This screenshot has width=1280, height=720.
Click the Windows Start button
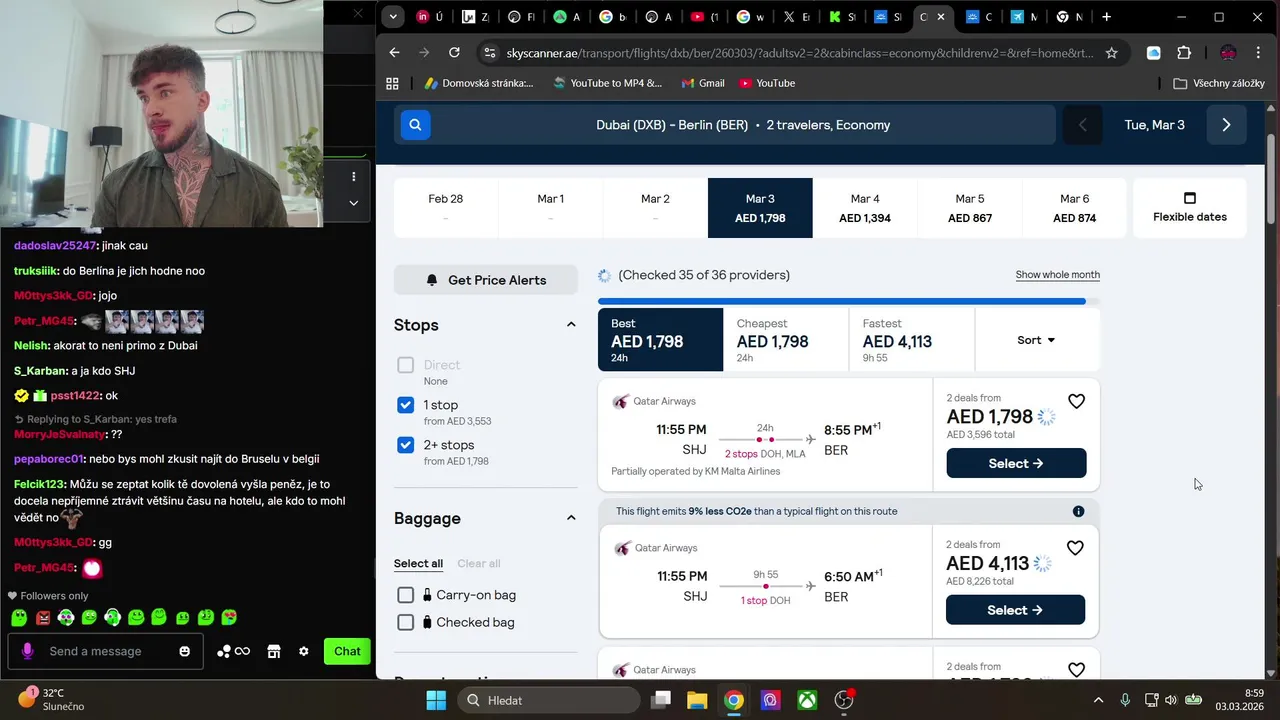coord(435,700)
